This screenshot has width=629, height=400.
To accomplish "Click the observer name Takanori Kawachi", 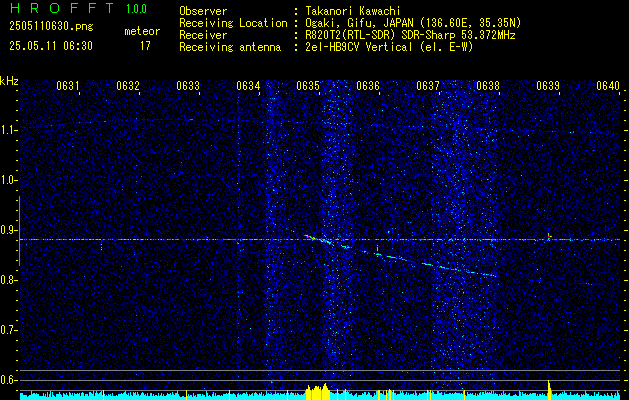I will point(353,11).
